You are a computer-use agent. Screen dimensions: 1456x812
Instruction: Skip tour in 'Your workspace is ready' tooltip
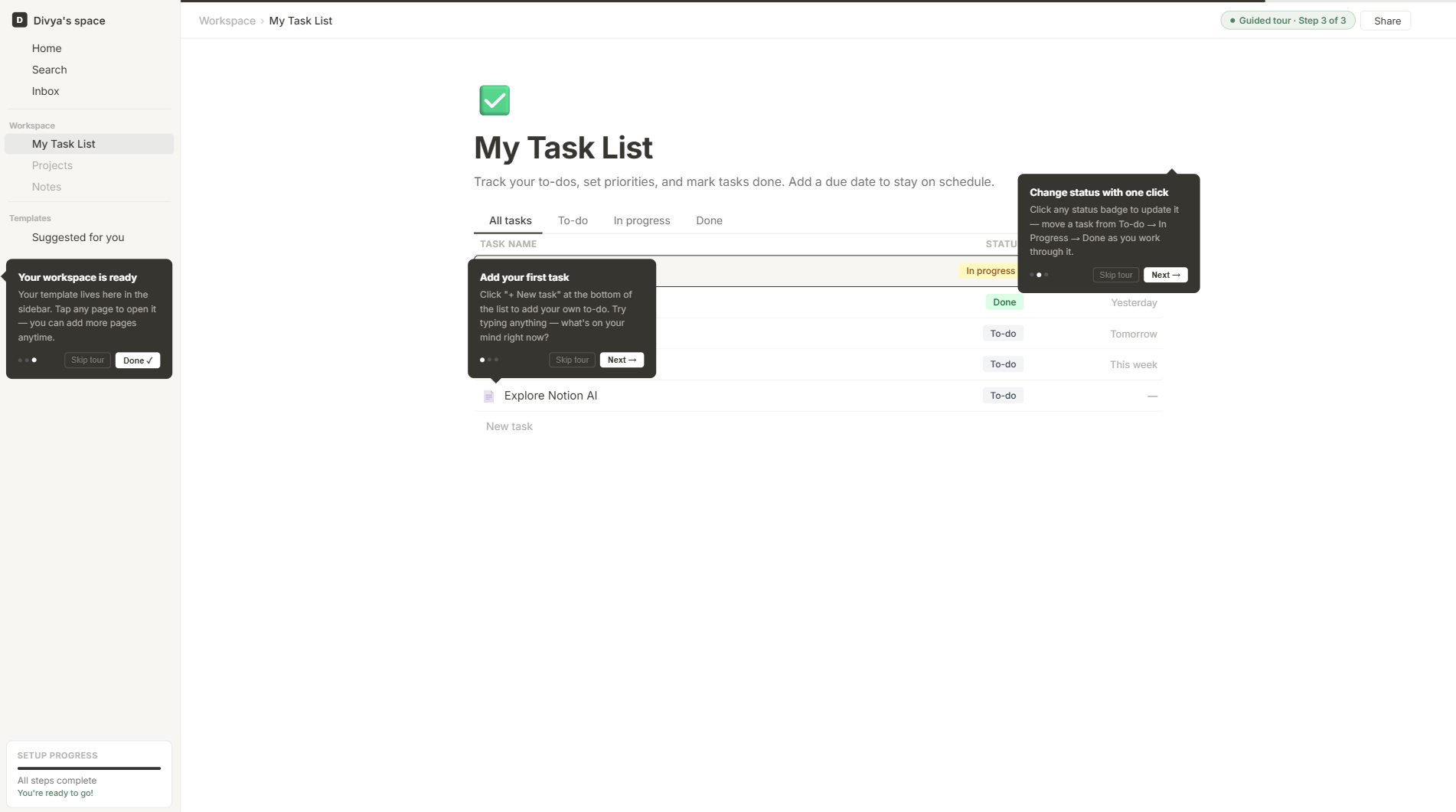pyautogui.click(x=87, y=360)
